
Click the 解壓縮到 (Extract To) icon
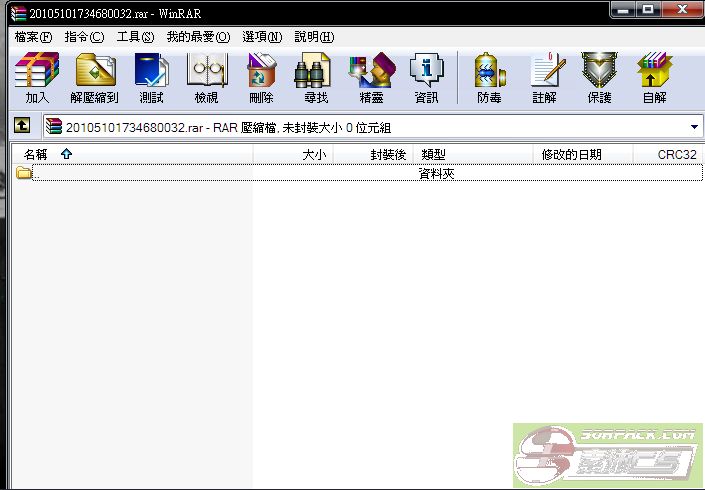click(94, 78)
